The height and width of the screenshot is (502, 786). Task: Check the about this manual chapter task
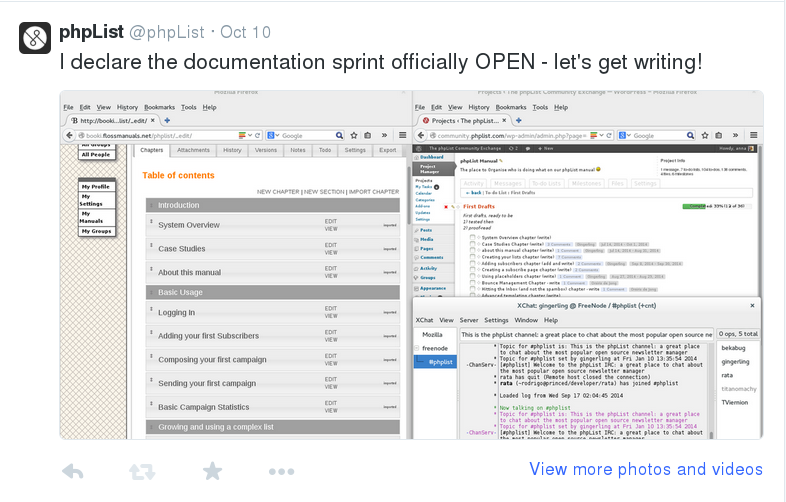472,250
